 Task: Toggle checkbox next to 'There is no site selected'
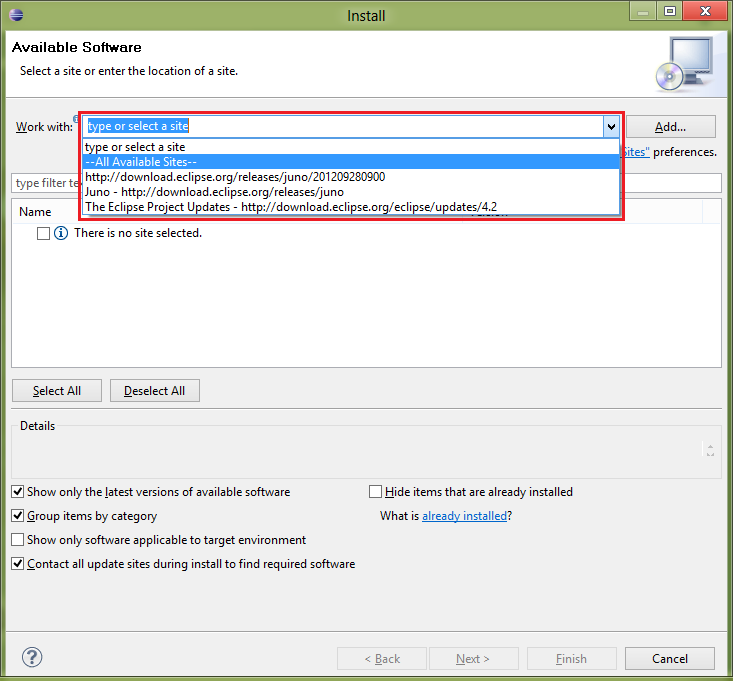(x=43, y=233)
